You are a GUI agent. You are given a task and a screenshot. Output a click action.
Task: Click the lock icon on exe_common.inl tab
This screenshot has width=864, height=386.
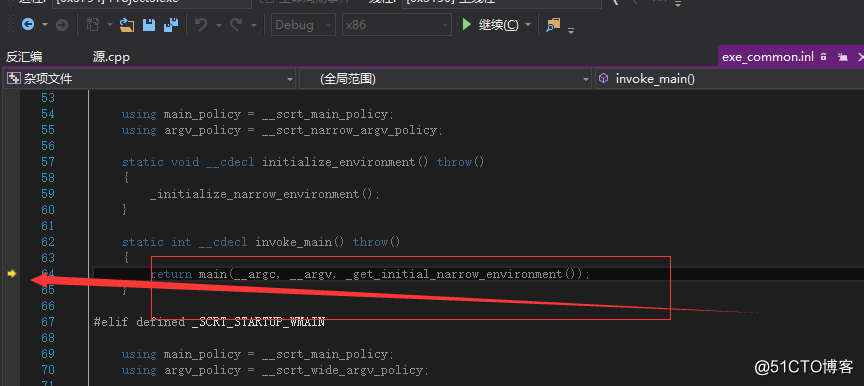pos(823,57)
